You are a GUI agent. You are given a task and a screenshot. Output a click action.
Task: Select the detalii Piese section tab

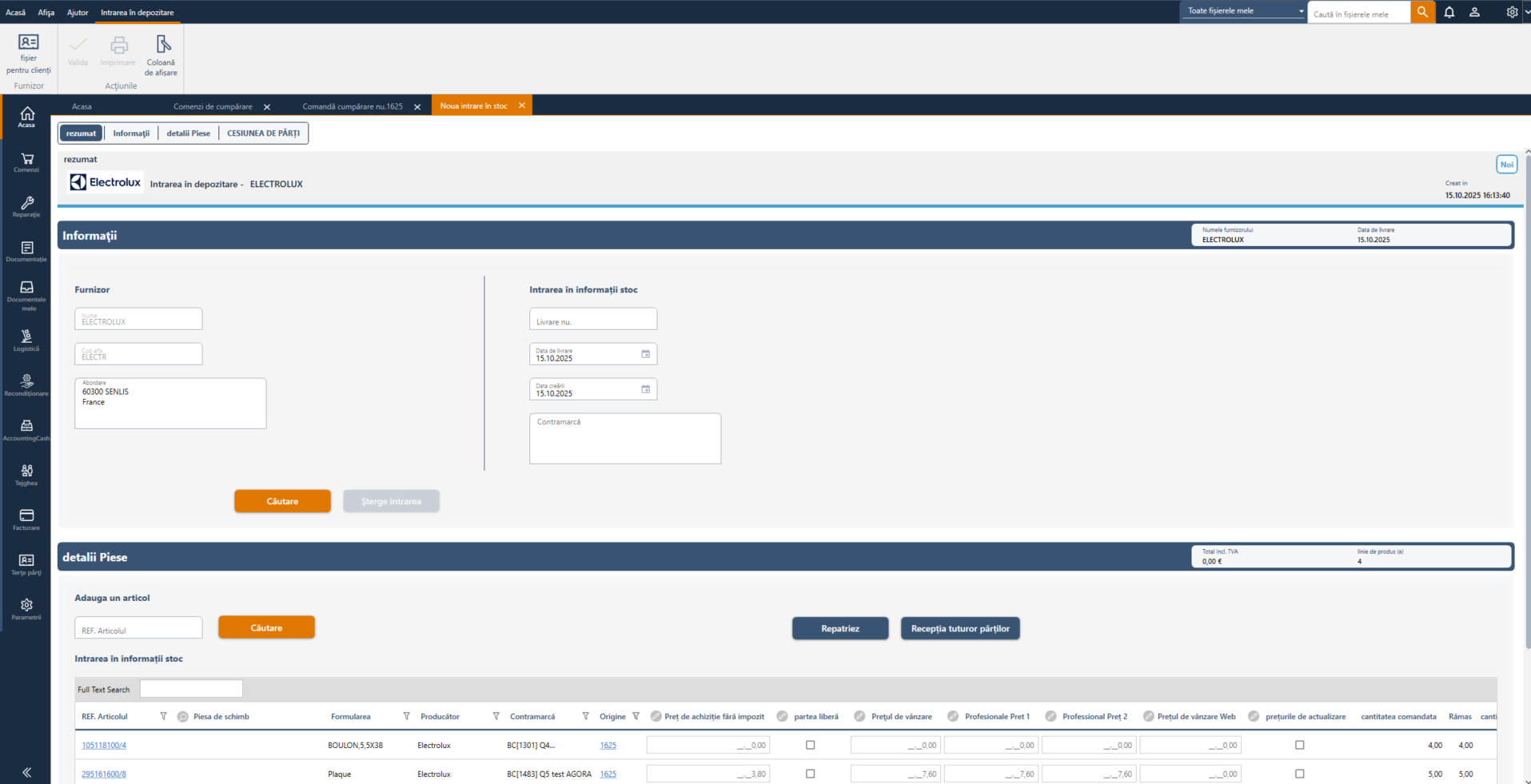(189, 133)
